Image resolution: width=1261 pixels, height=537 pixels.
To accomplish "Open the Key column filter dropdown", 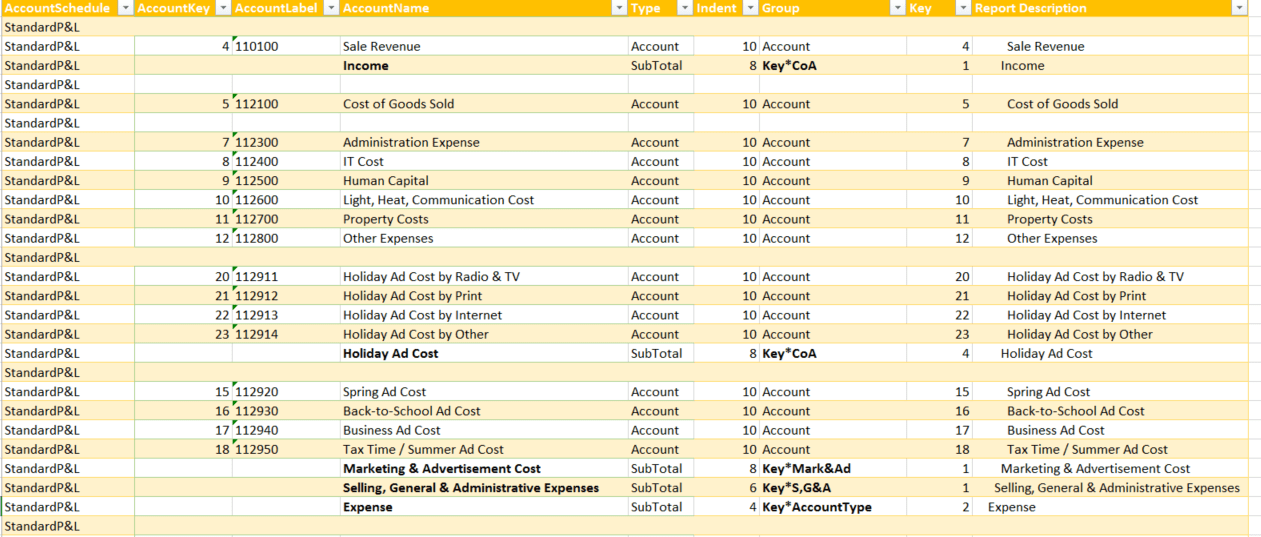I will (963, 8).
